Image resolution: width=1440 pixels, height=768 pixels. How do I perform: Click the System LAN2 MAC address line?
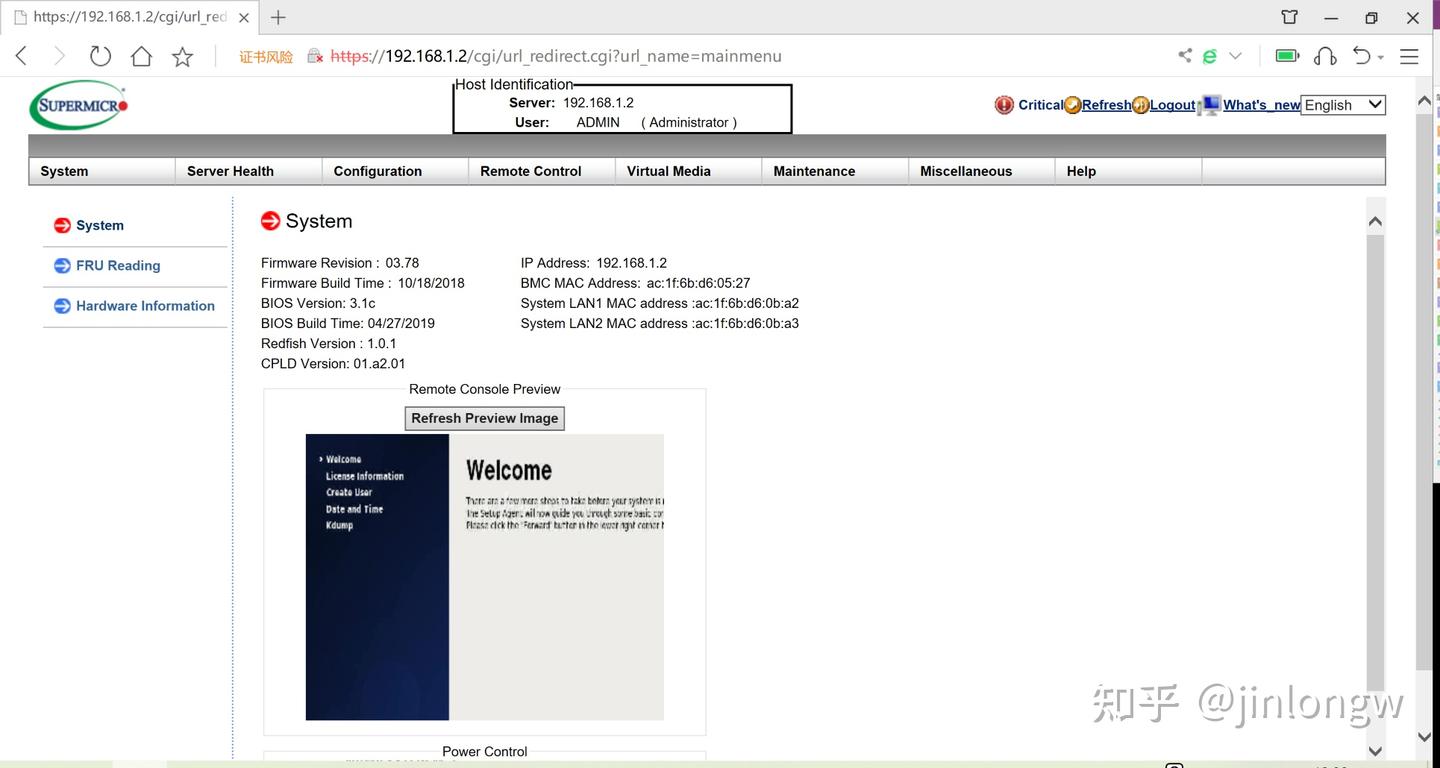pos(660,323)
